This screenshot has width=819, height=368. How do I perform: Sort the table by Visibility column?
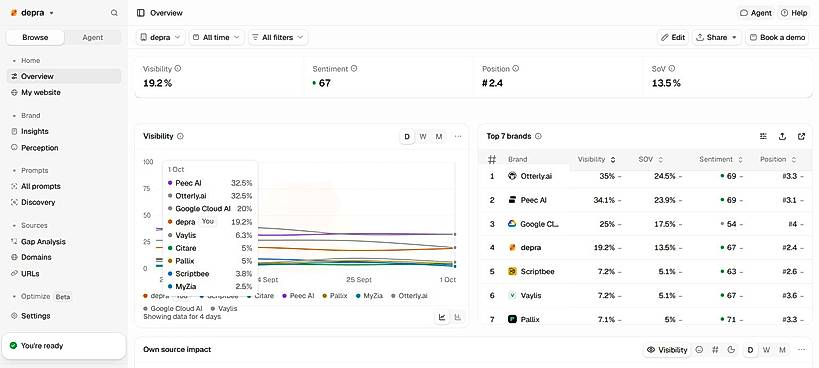[x=596, y=160]
